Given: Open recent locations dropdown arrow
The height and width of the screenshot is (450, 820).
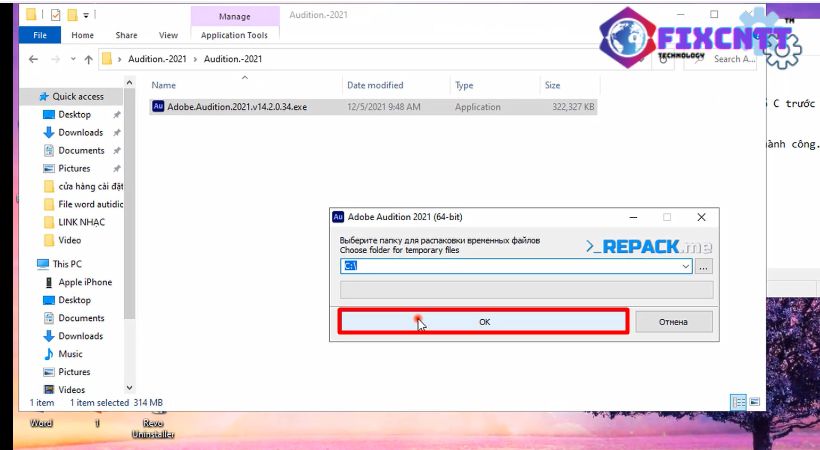Looking at the screenshot, I should pos(71,59).
